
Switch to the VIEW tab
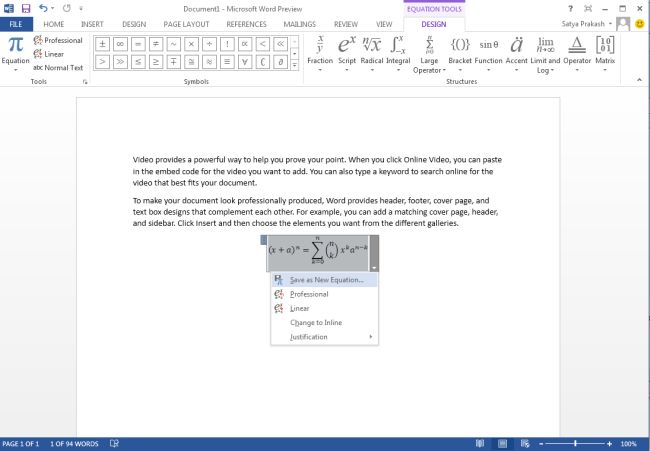point(384,24)
